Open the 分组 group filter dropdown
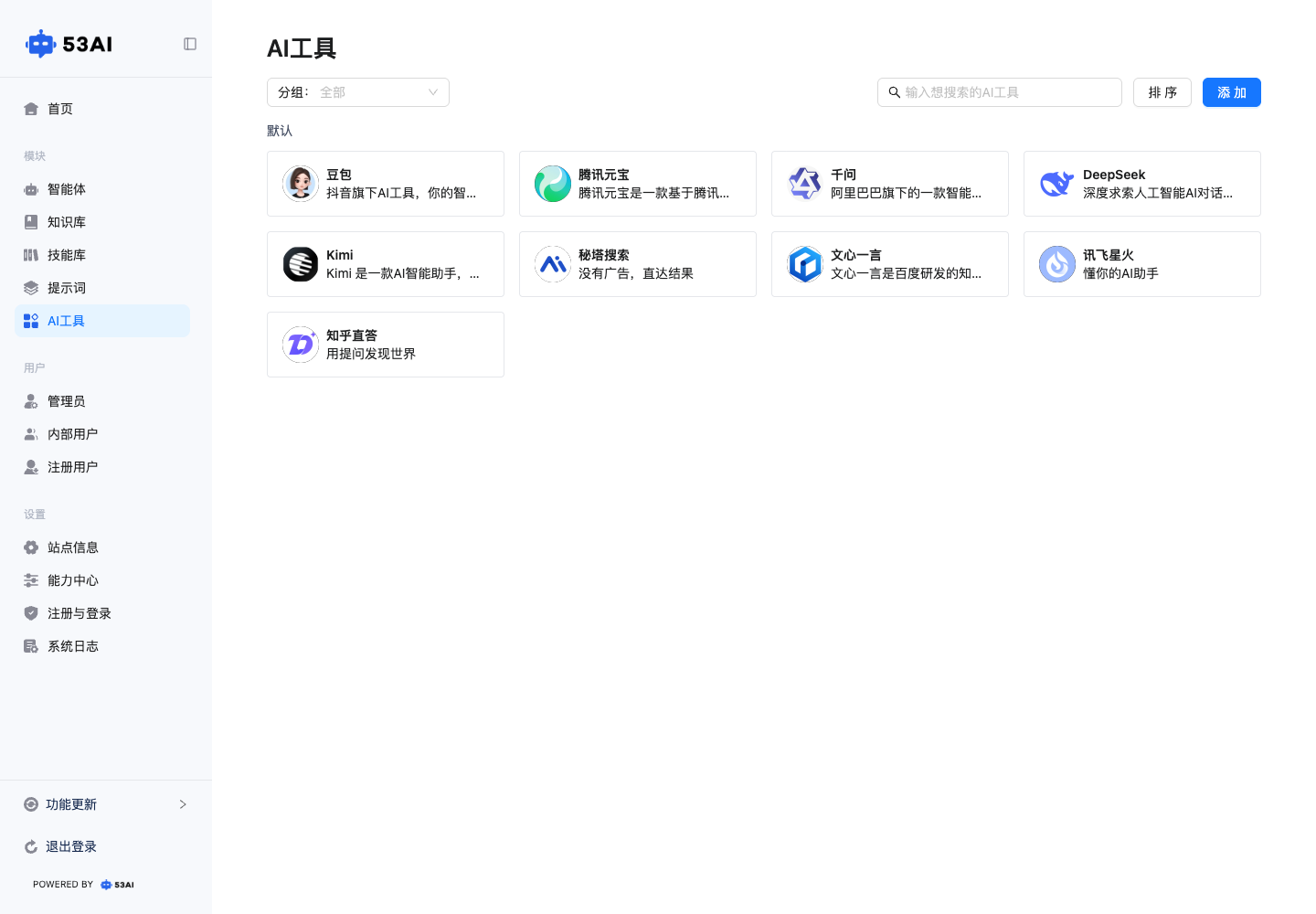This screenshot has width=1316, height=914. 358,92
